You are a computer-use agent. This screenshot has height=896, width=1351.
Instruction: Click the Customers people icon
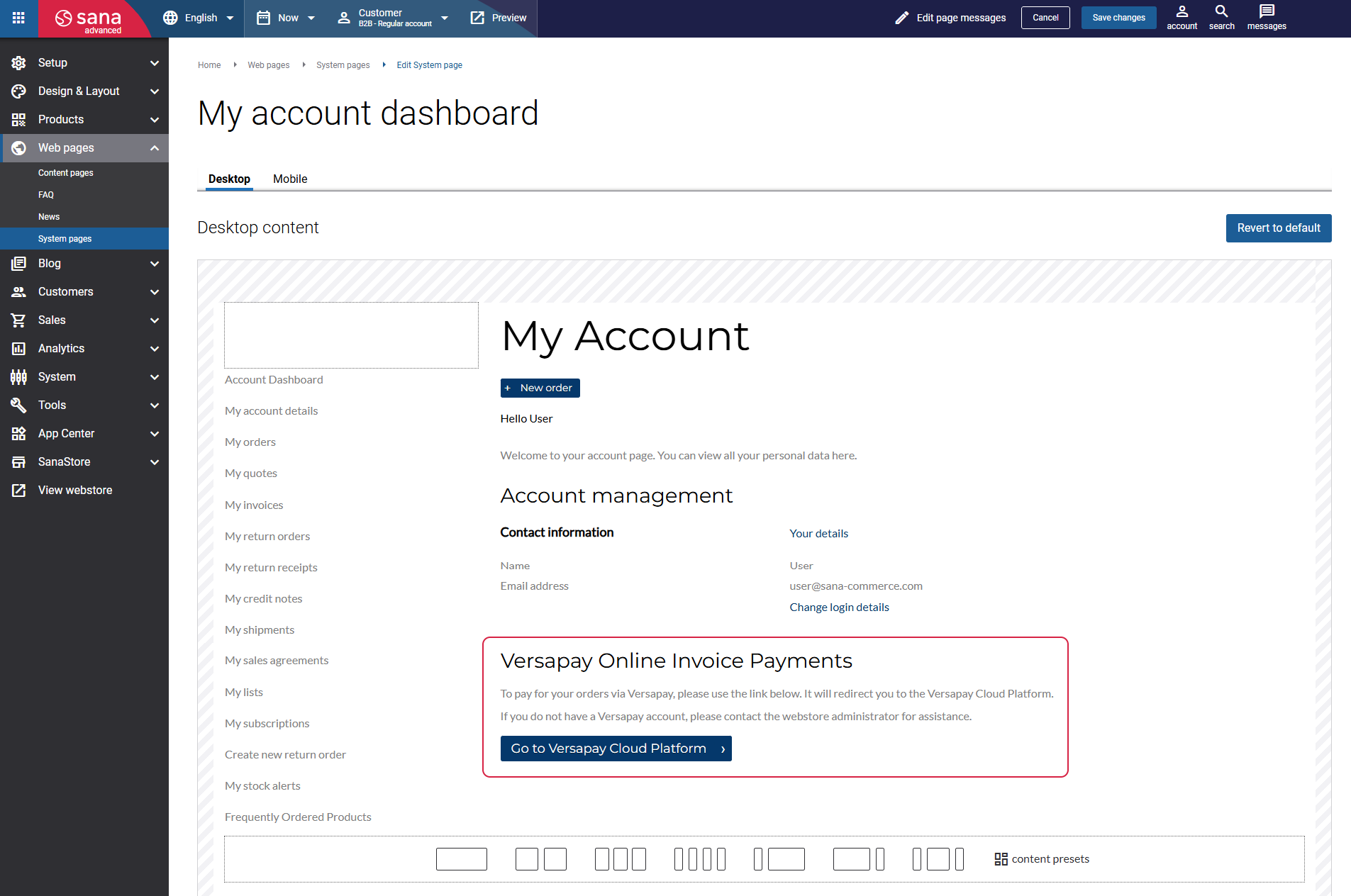[x=18, y=292]
